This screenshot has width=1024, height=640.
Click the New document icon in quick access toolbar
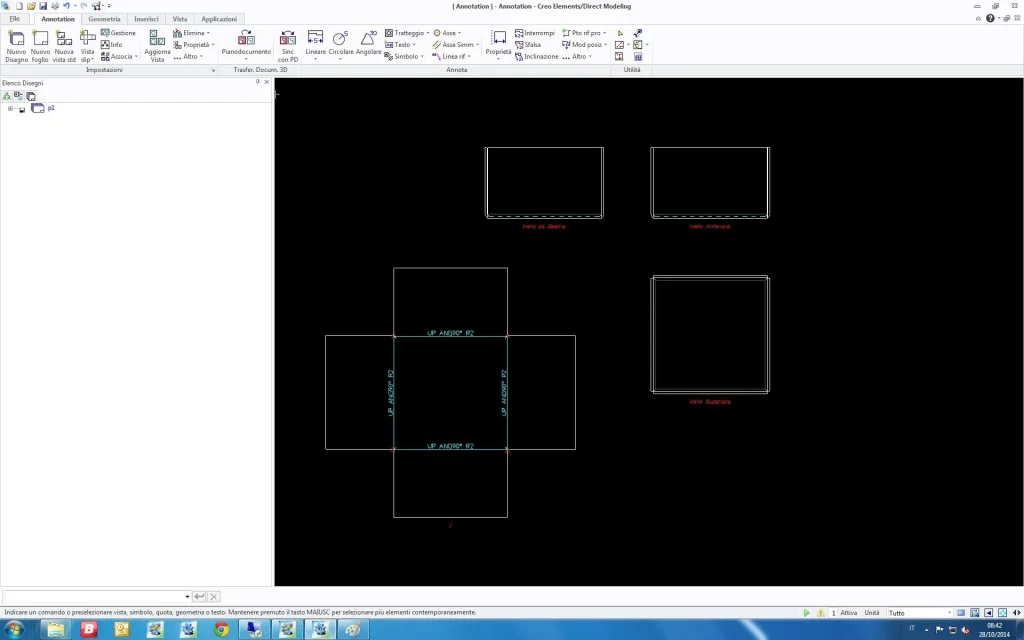[x=19, y=6]
